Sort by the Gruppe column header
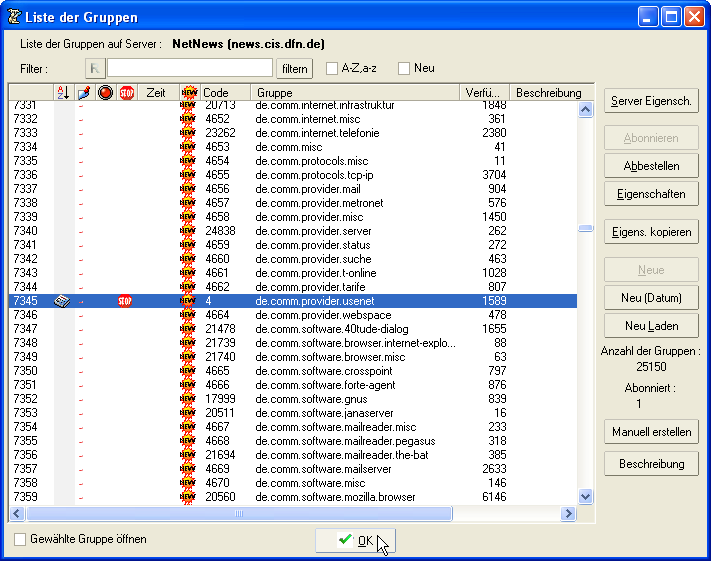711x561 pixels. [354, 93]
